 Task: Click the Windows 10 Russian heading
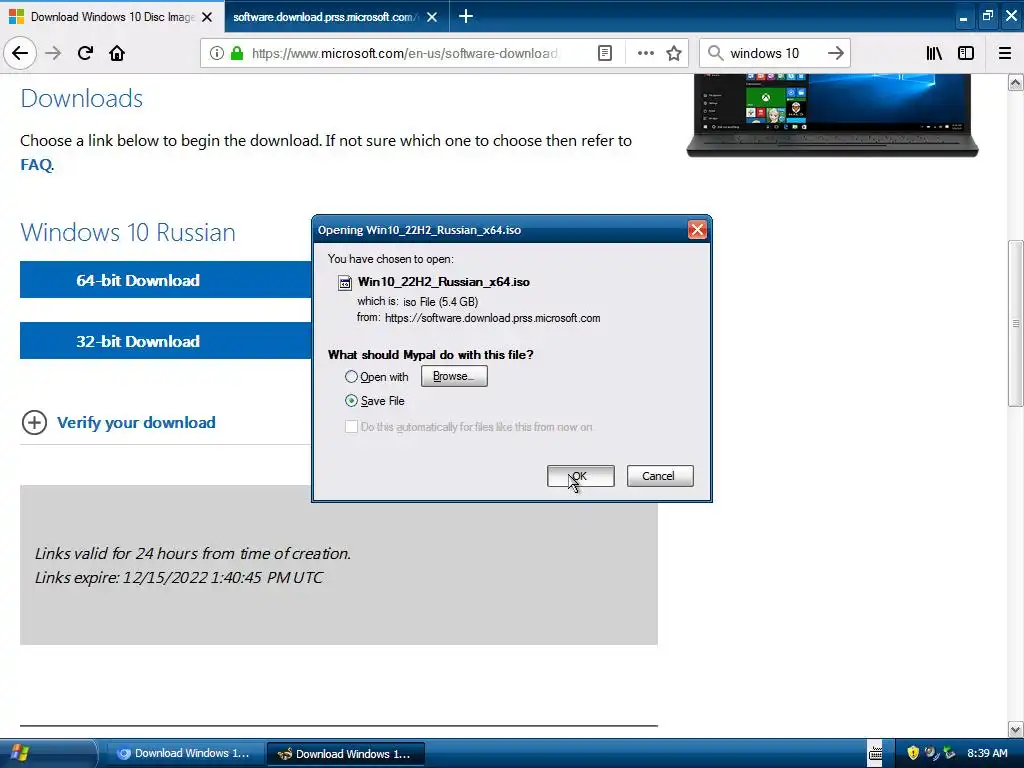click(128, 232)
